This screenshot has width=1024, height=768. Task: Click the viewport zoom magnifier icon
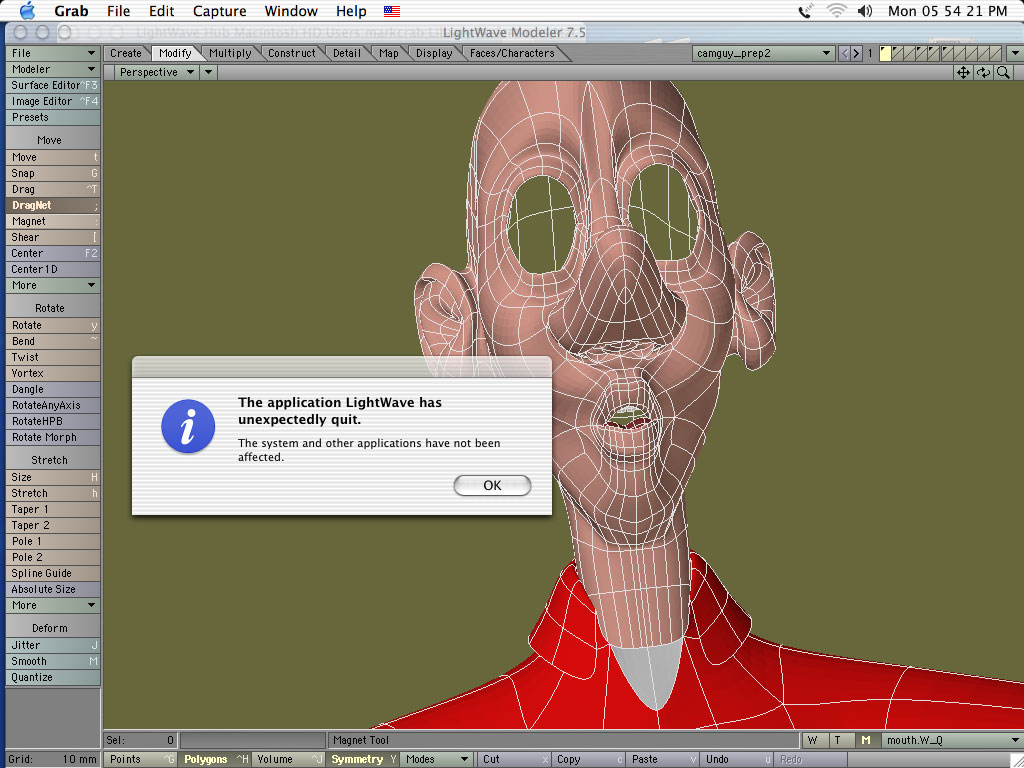[1003, 72]
